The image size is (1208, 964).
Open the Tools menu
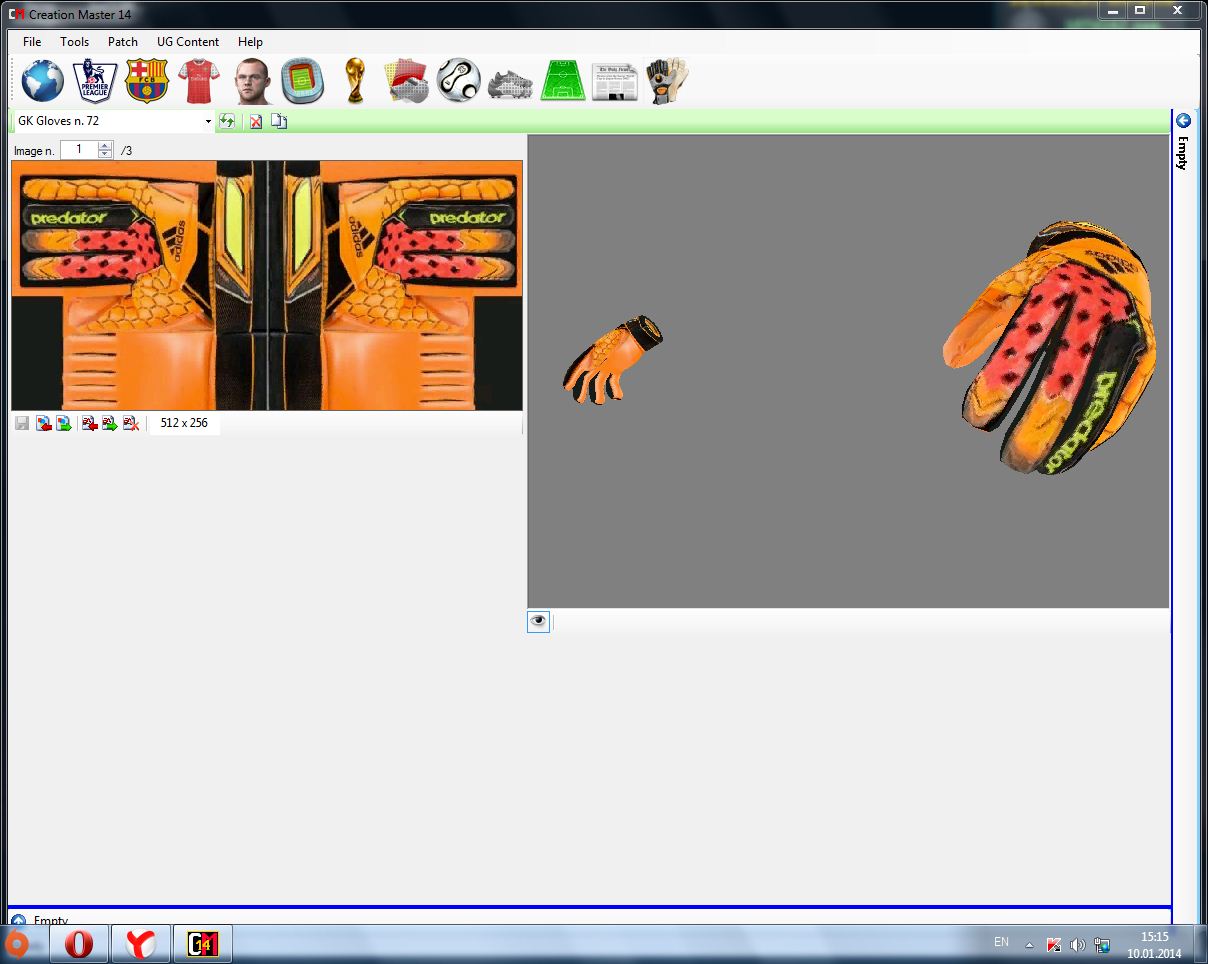coord(74,42)
